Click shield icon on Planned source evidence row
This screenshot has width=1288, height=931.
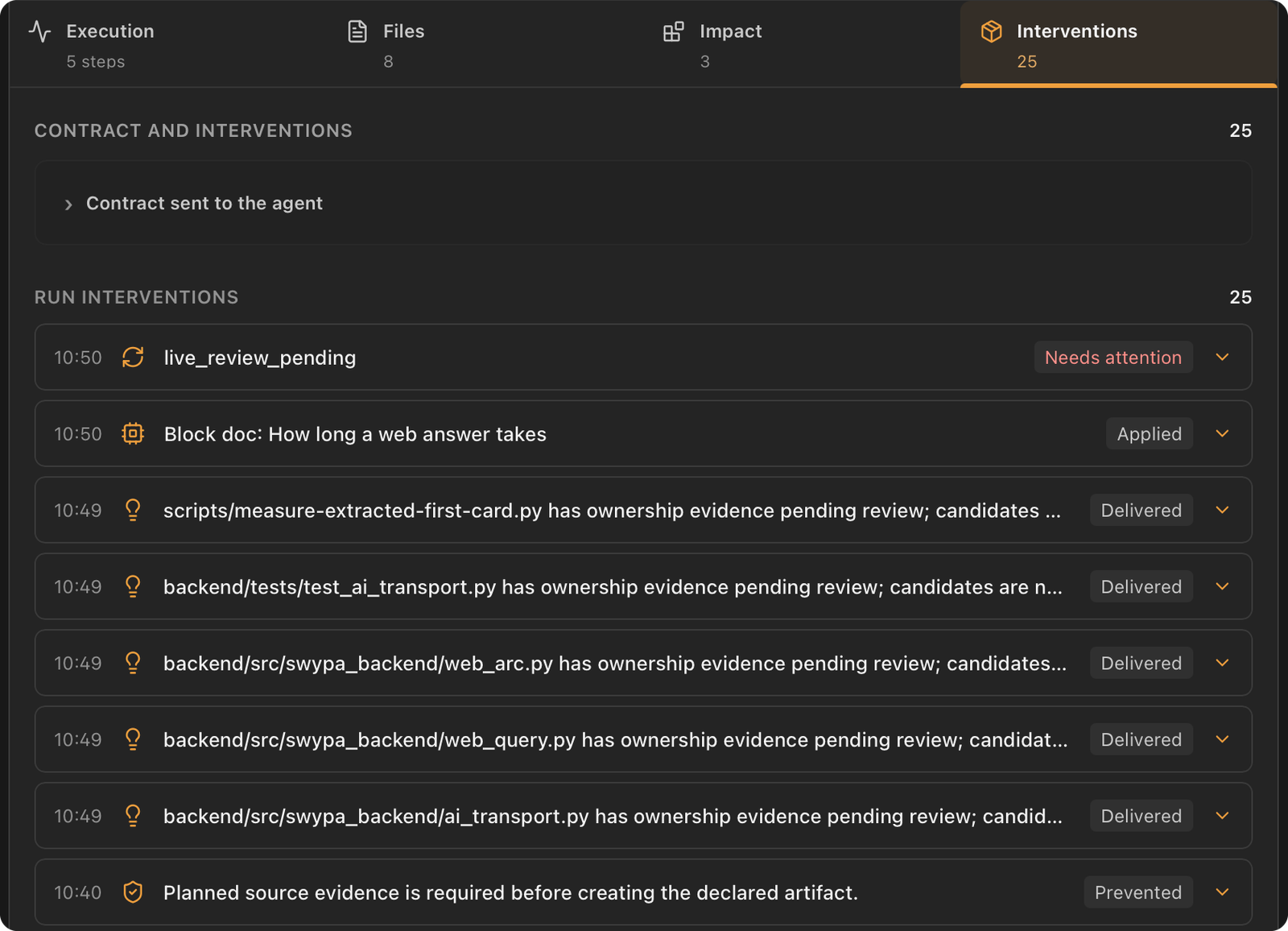[133, 892]
